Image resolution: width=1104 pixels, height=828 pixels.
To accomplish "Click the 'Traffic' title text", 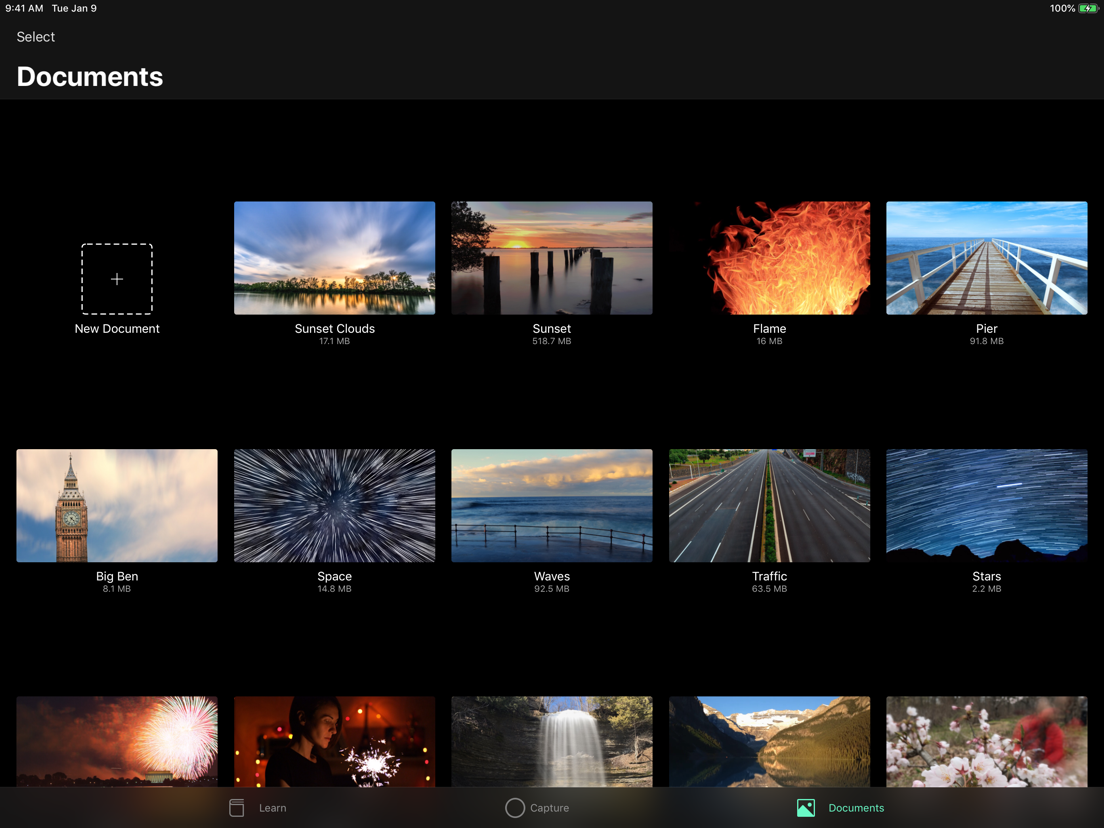I will [769, 576].
